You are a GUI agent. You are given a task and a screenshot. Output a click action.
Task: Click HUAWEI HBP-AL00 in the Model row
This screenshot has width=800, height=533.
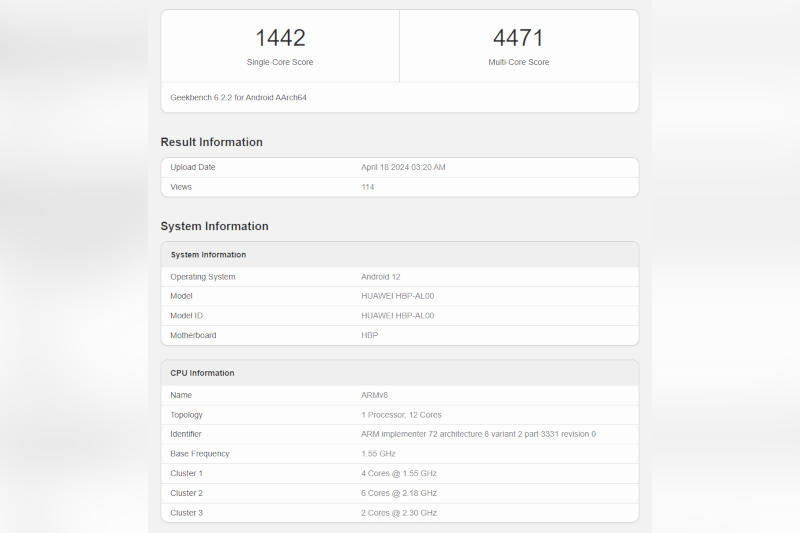(x=397, y=296)
